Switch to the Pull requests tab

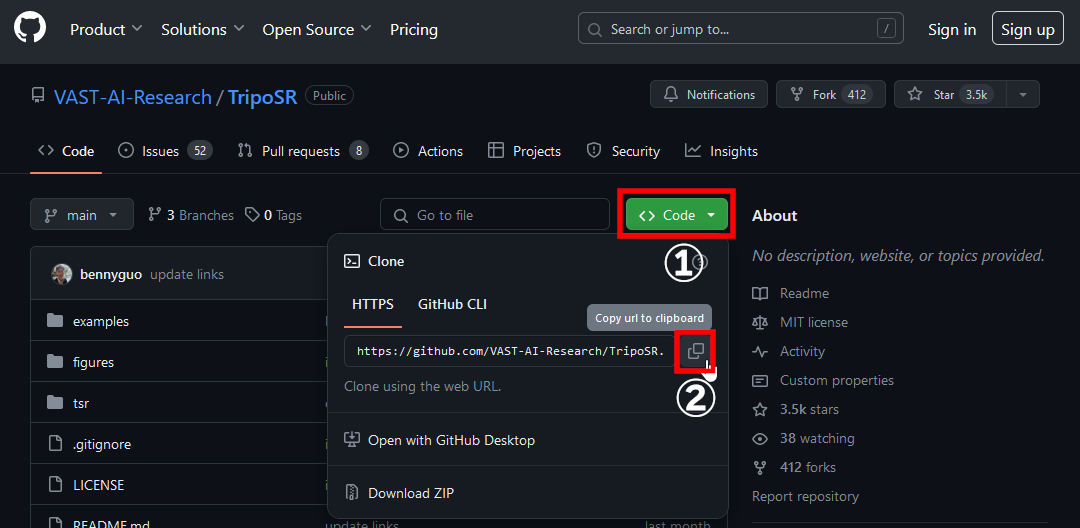pos(302,151)
